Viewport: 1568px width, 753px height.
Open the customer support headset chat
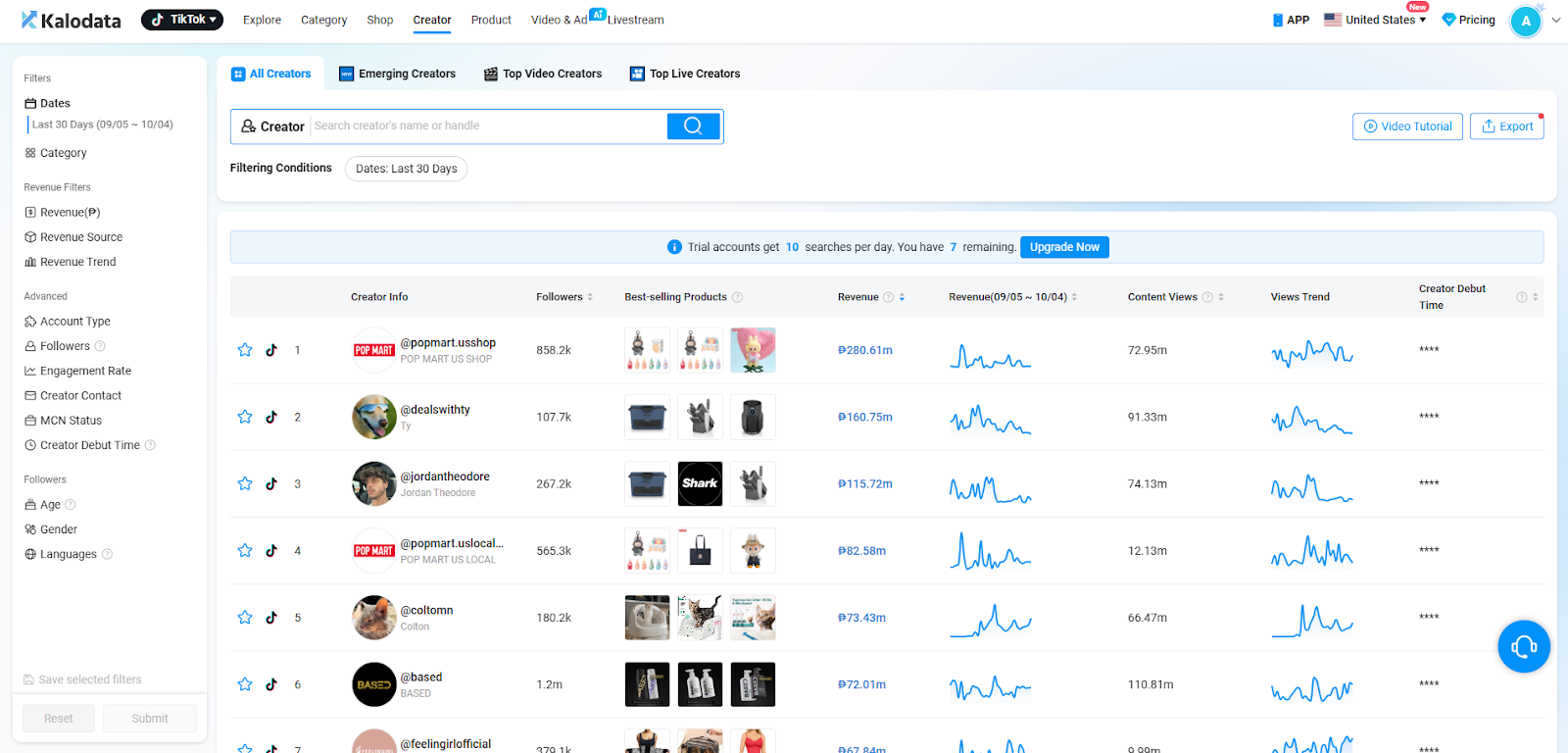coord(1523,646)
